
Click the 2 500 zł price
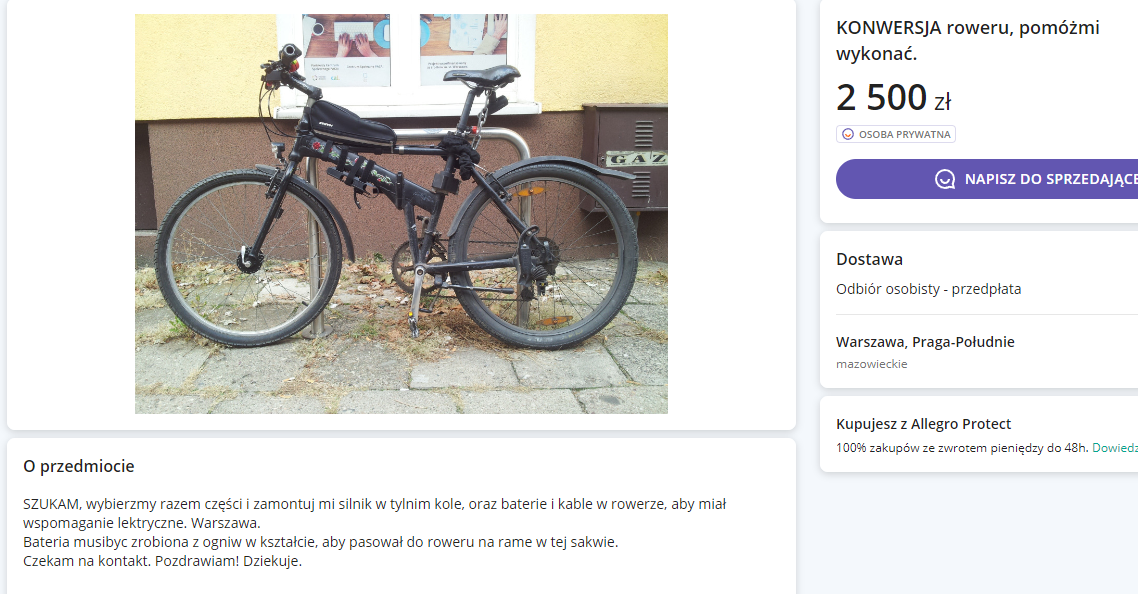pos(882,98)
